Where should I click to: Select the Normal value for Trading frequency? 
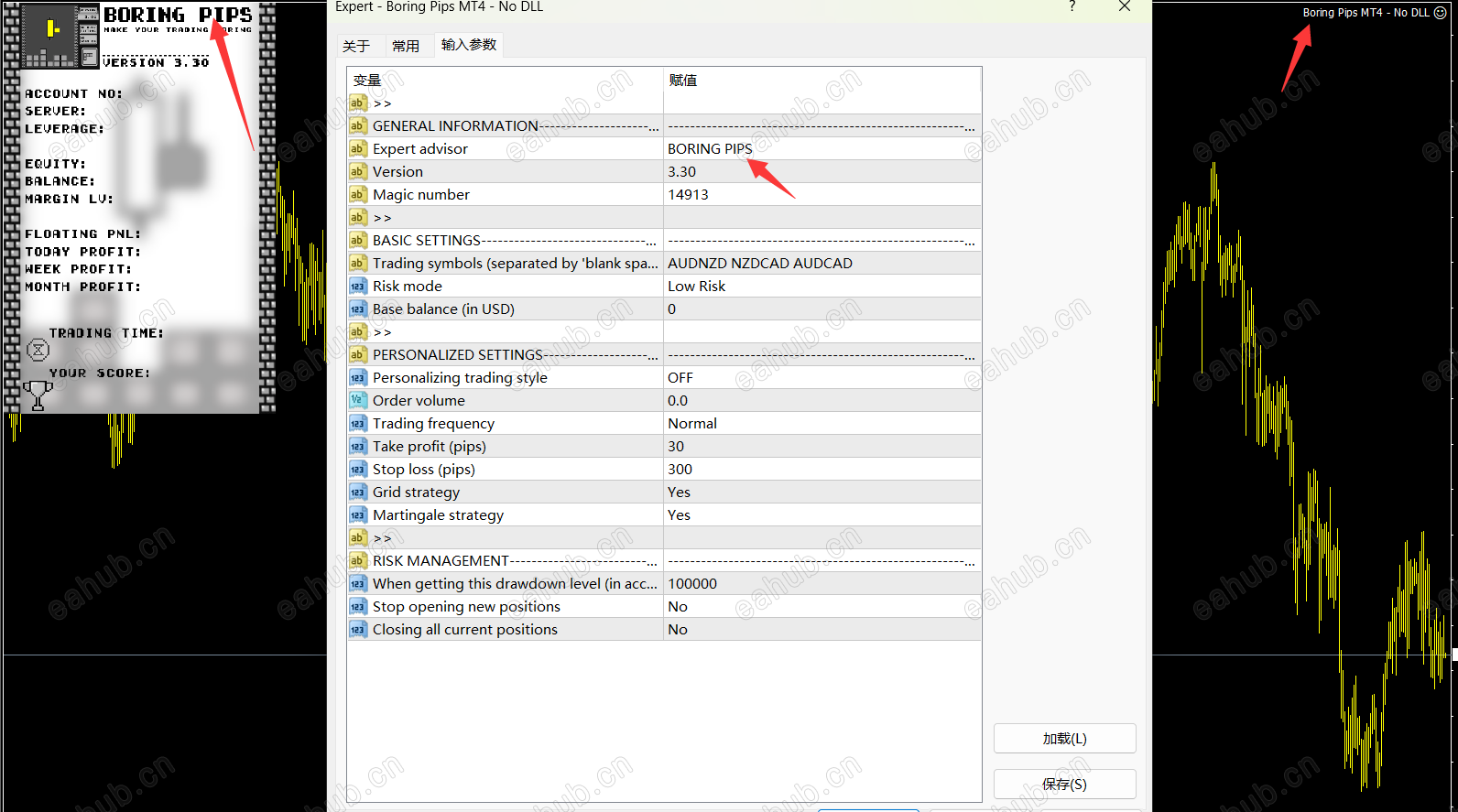coord(692,424)
